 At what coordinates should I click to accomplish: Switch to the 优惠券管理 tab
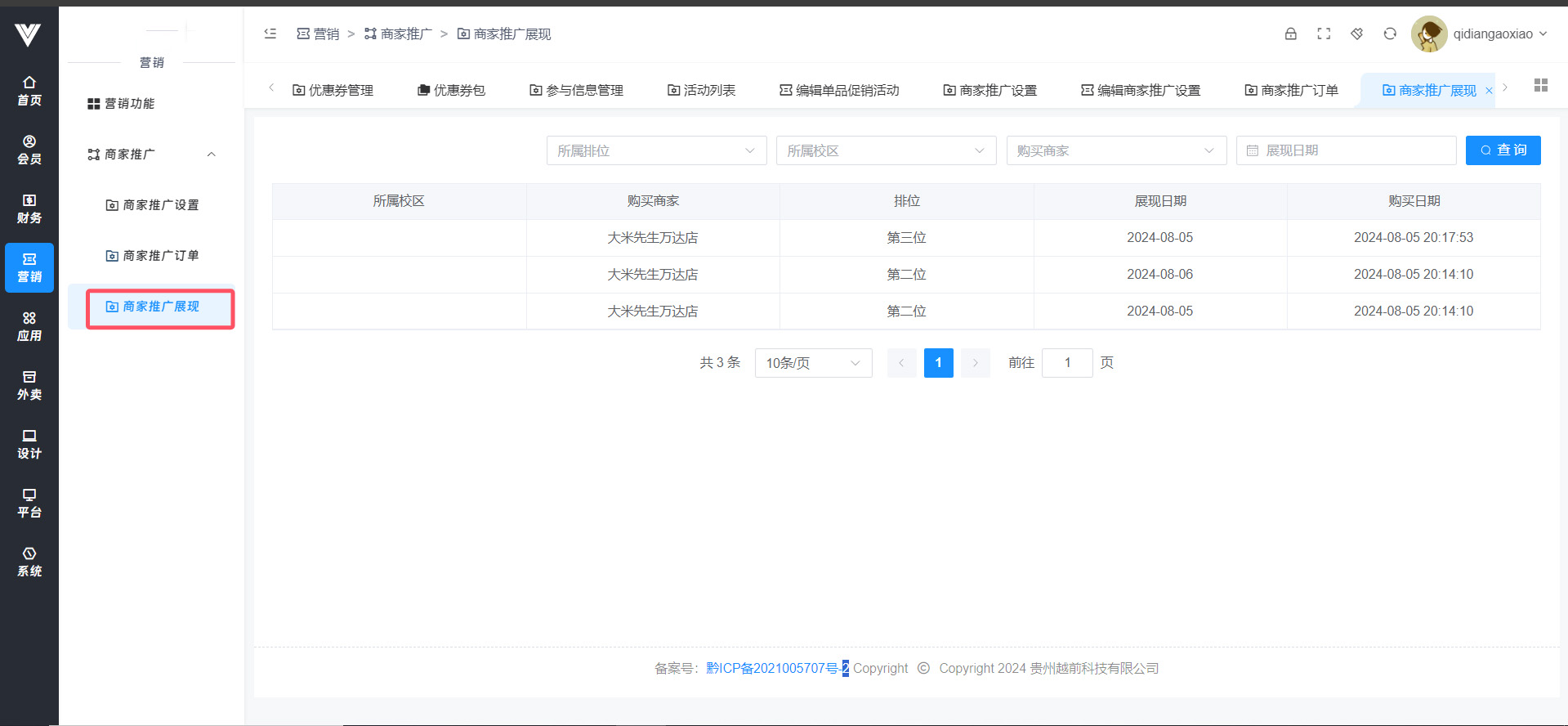[x=333, y=90]
